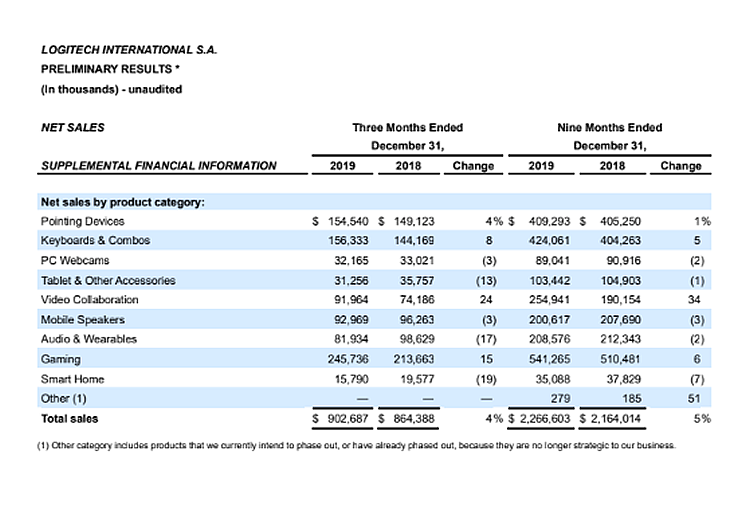Viewport: 750px width, 510px height.
Task: Click the nine-month value 510,481
Action: 620,359
